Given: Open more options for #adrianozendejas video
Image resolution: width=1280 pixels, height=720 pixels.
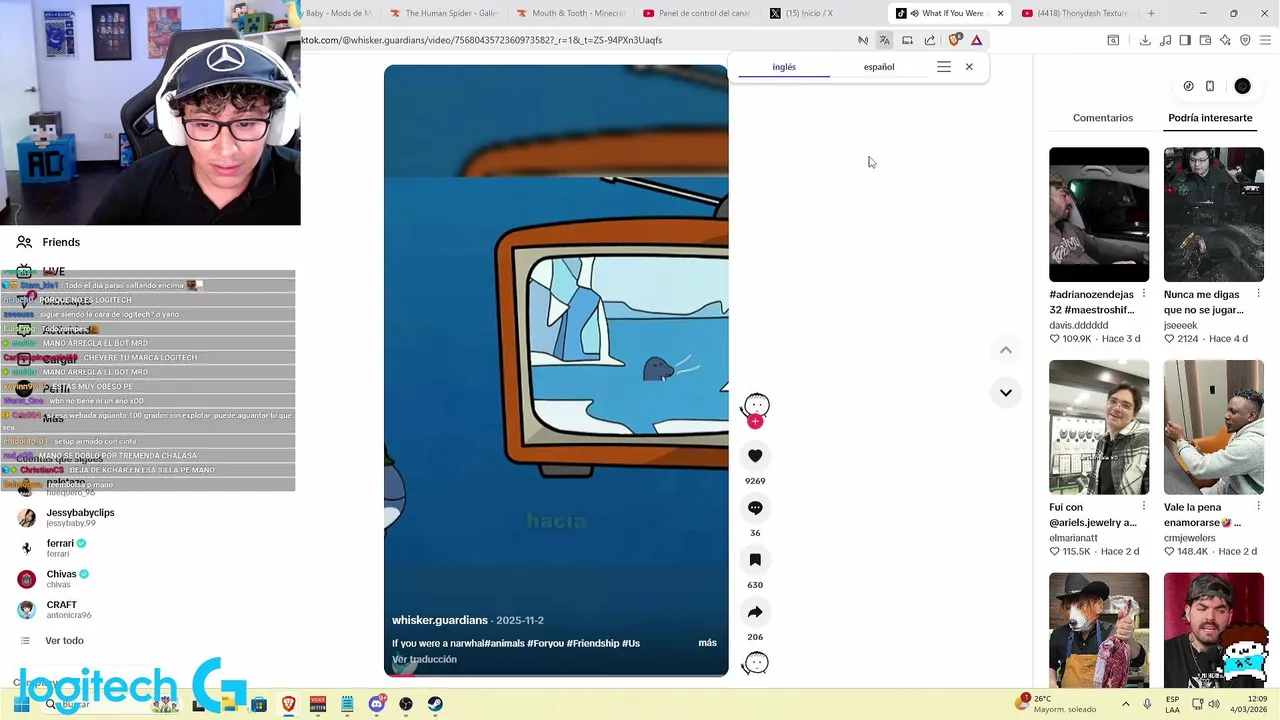Looking at the screenshot, I should [1144, 294].
